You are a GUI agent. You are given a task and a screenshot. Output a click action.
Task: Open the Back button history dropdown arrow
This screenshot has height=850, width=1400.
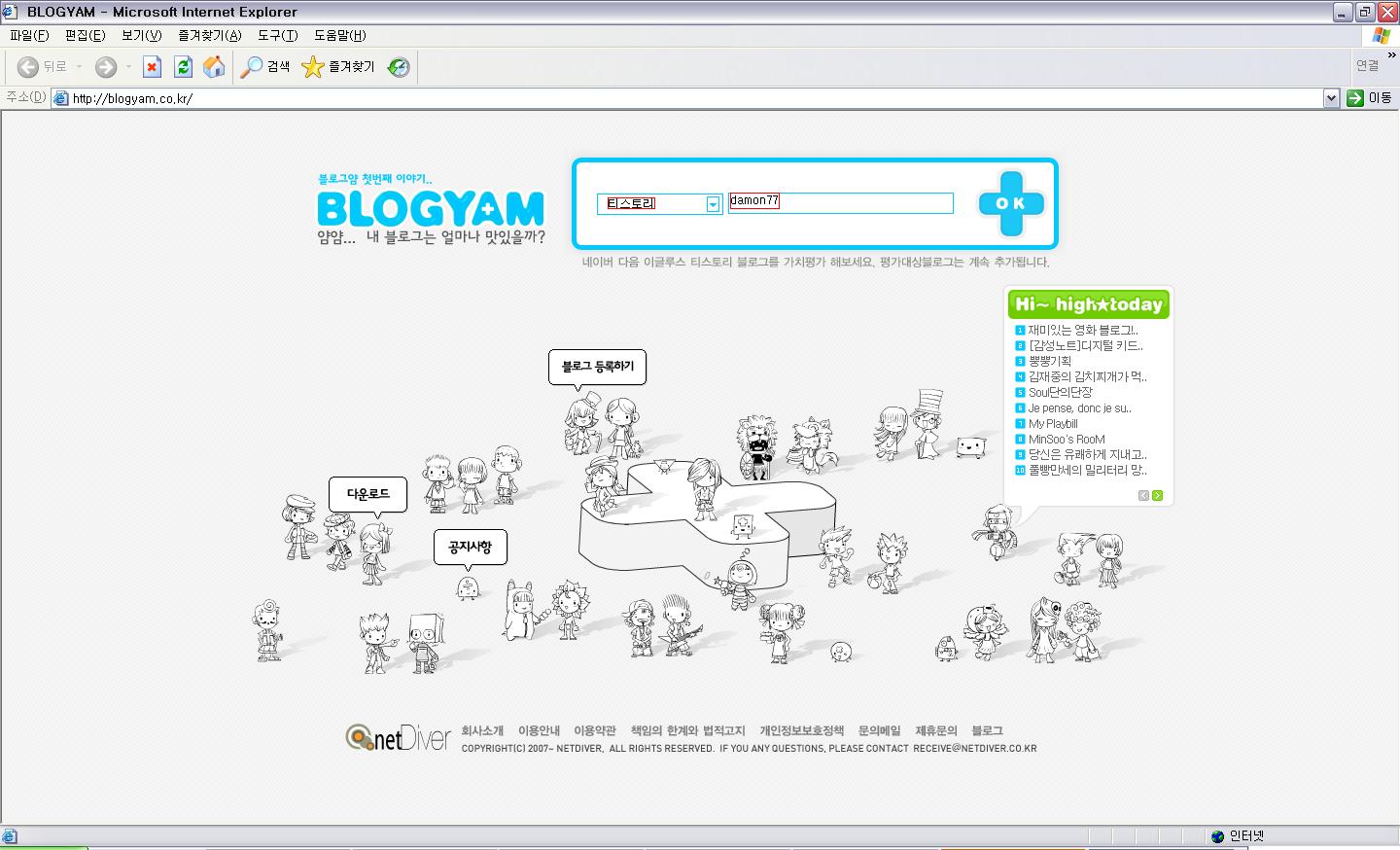coord(79,66)
